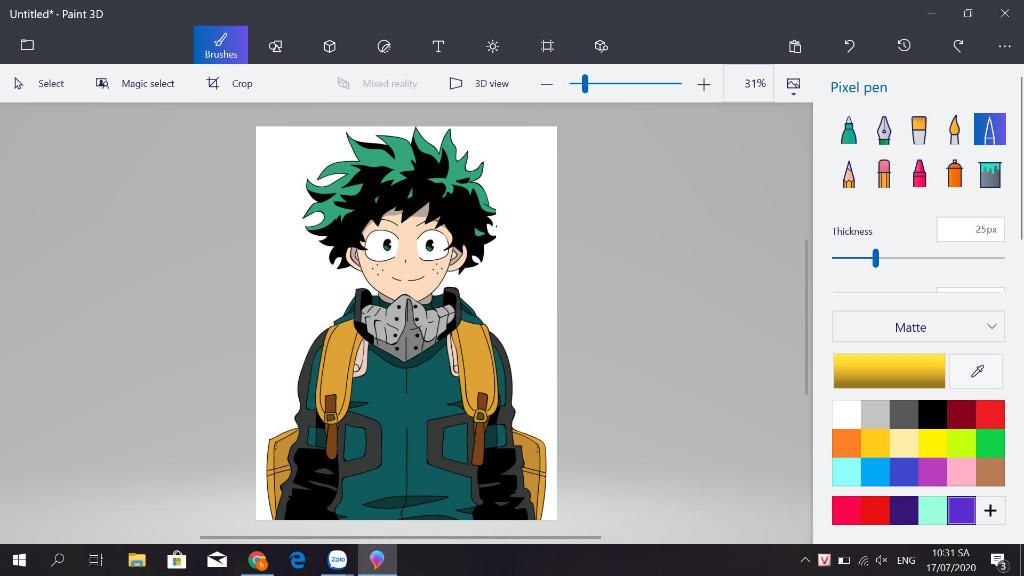Select the Watercolor brush
Image resolution: width=1024 pixels, height=576 pixels.
coord(954,130)
